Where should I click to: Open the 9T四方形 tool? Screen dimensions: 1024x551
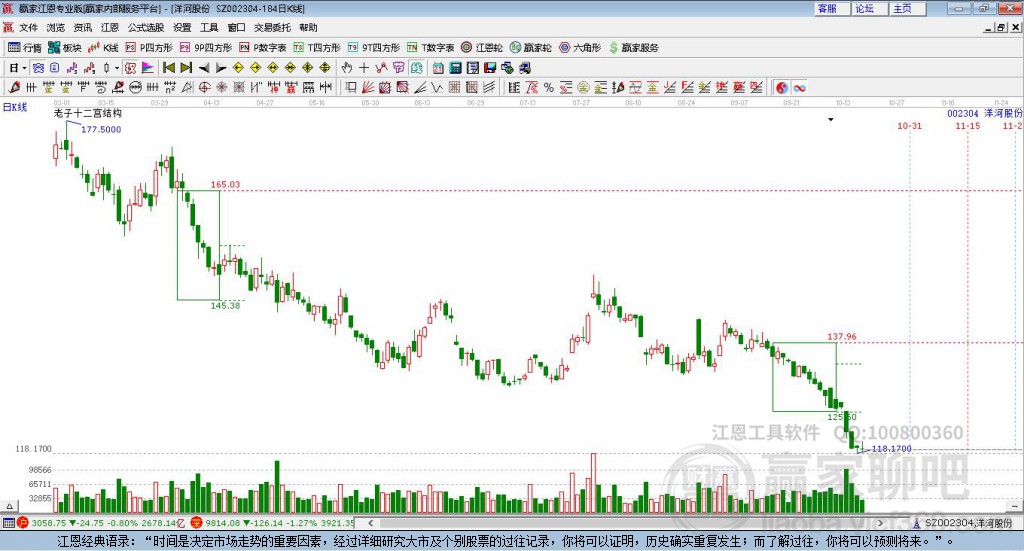pos(374,48)
